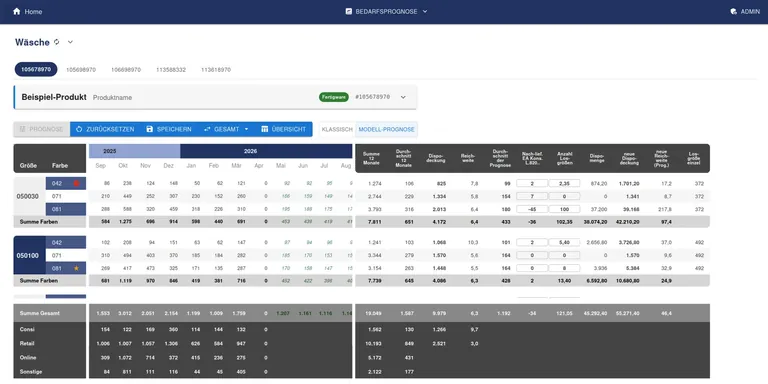Click the disabled PROGNOSE button

pos(42,129)
